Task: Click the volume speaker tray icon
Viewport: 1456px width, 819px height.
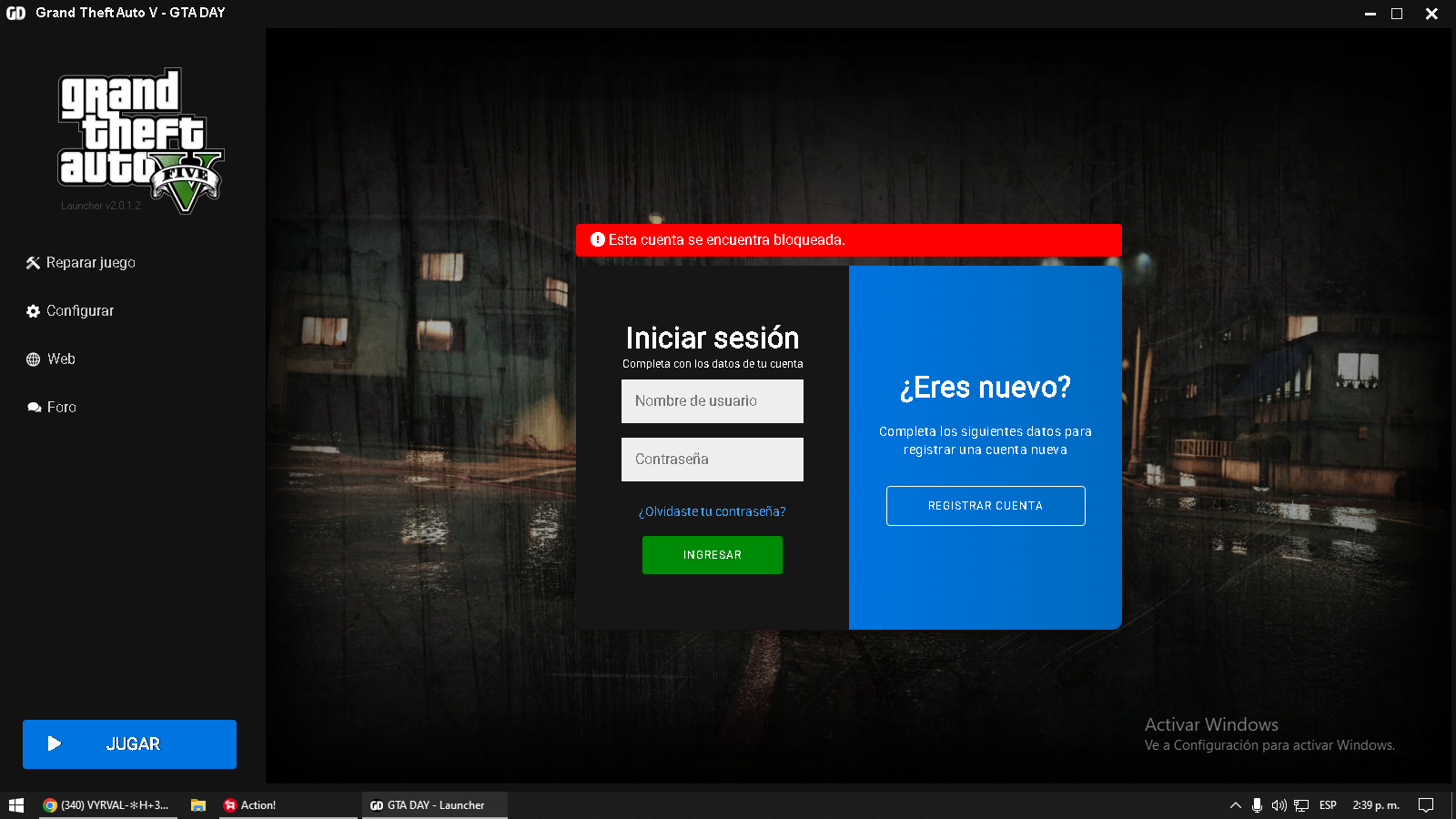Action: (x=1279, y=805)
